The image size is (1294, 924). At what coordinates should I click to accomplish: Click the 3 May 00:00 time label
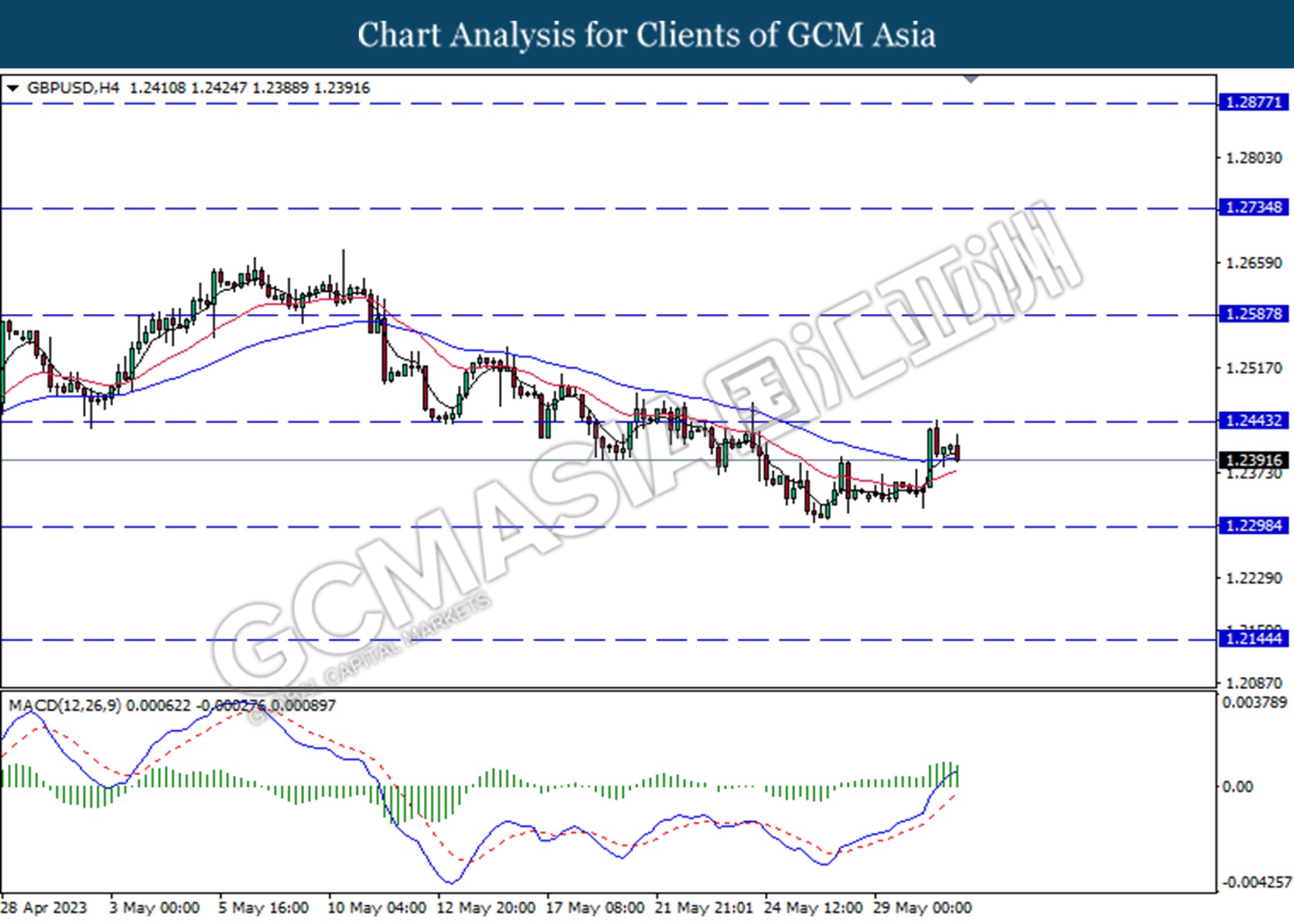(x=154, y=908)
